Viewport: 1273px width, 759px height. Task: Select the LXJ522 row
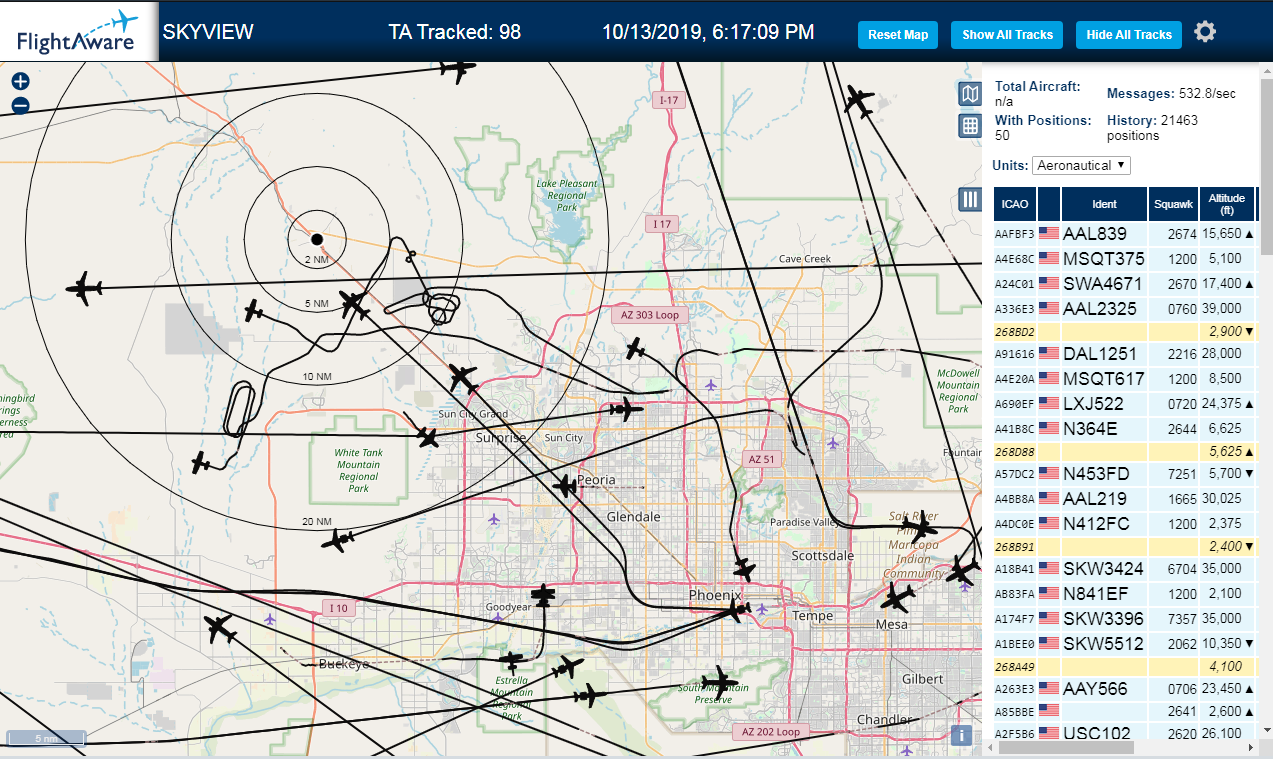(x=1125, y=404)
